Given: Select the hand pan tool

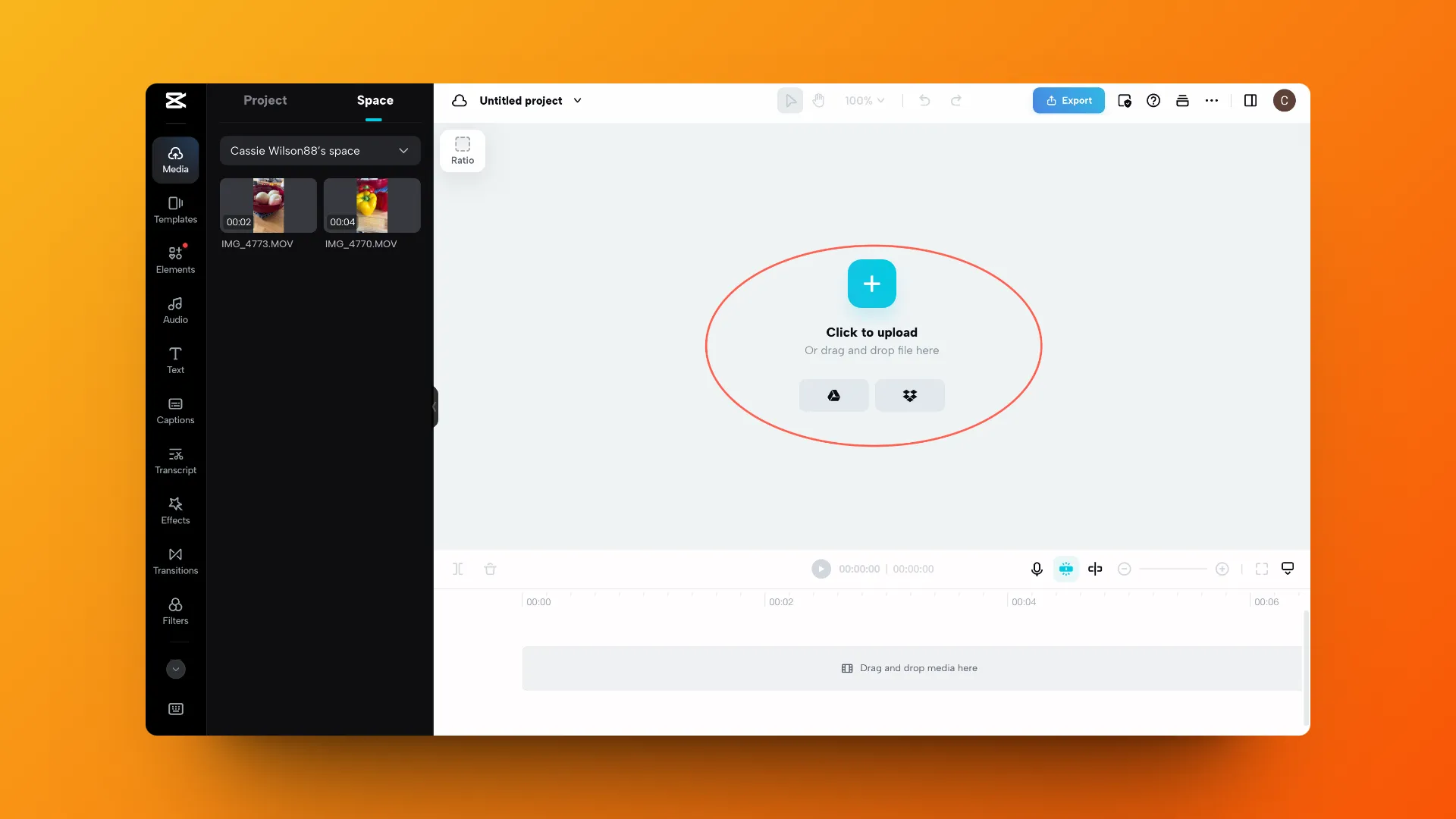Looking at the screenshot, I should coord(819,100).
